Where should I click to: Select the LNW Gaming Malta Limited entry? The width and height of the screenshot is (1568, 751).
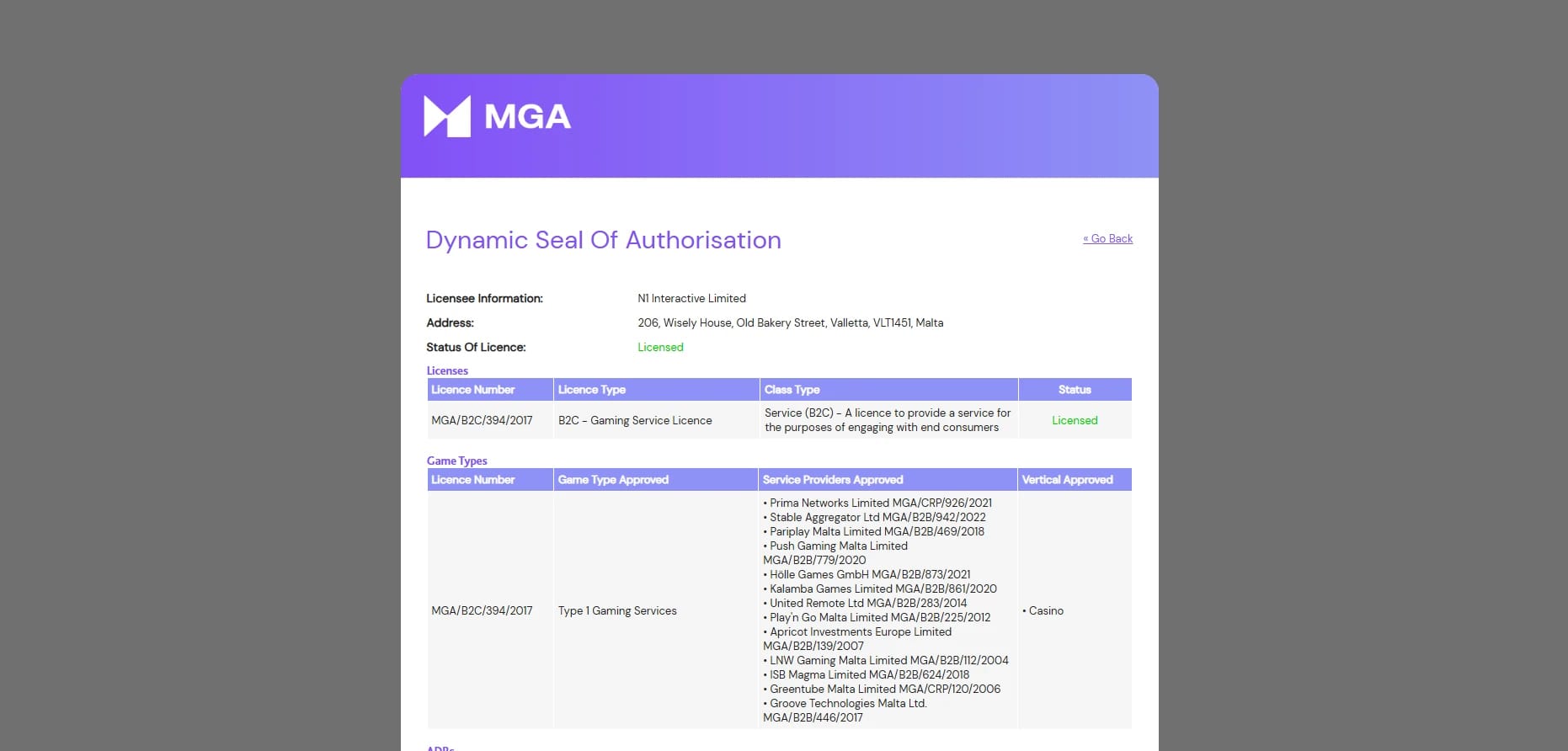click(x=886, y=660)
